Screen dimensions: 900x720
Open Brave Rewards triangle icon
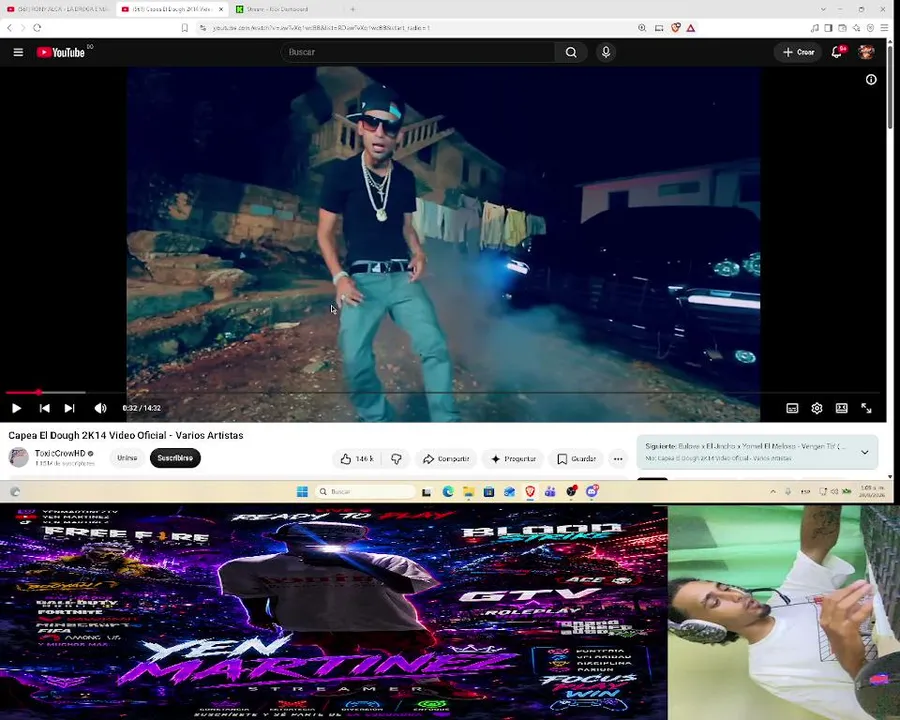coord(691,28)
